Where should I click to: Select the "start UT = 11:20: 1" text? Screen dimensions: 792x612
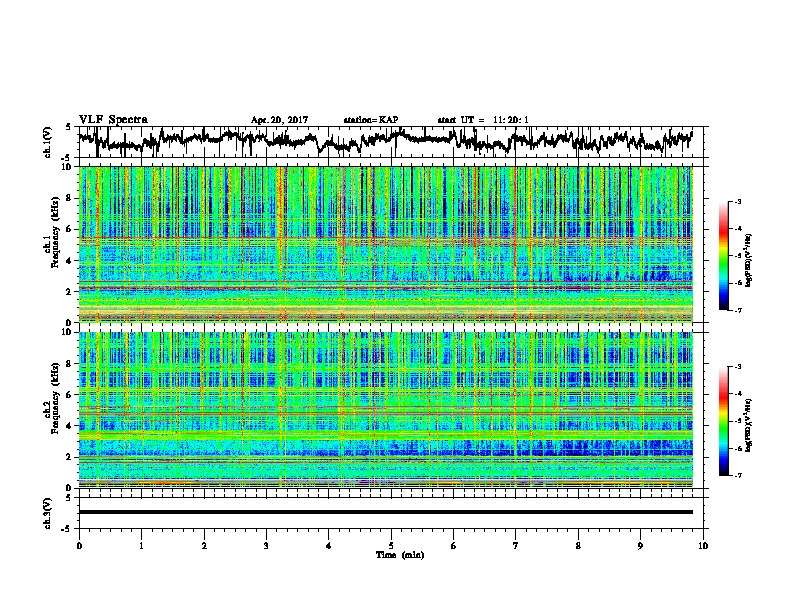click(x=483, y=120)
